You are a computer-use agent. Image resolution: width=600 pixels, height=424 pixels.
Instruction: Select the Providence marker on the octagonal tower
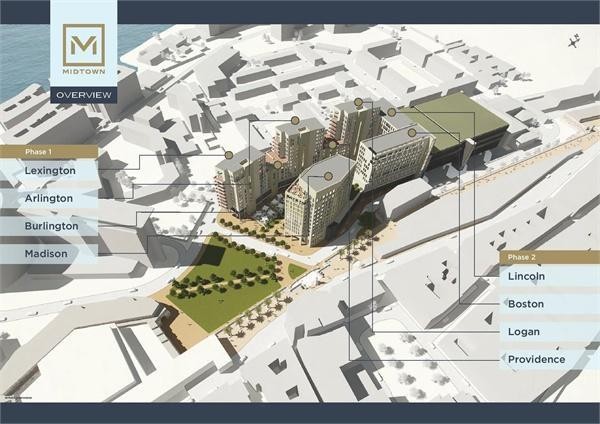(x=328, y=176)
